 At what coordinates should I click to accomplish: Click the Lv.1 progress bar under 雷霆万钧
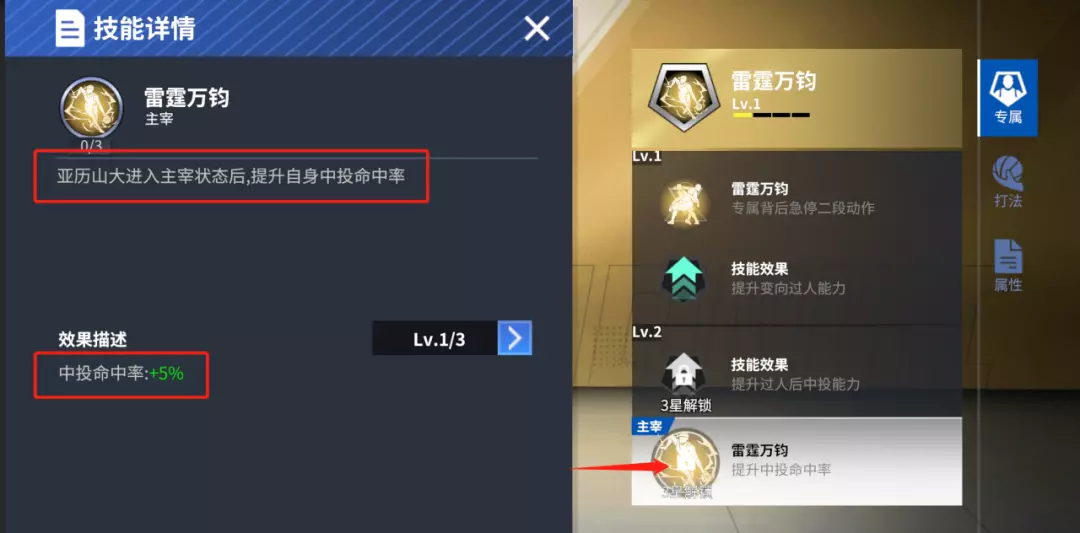pyautogui.click(x=771, y=115)
